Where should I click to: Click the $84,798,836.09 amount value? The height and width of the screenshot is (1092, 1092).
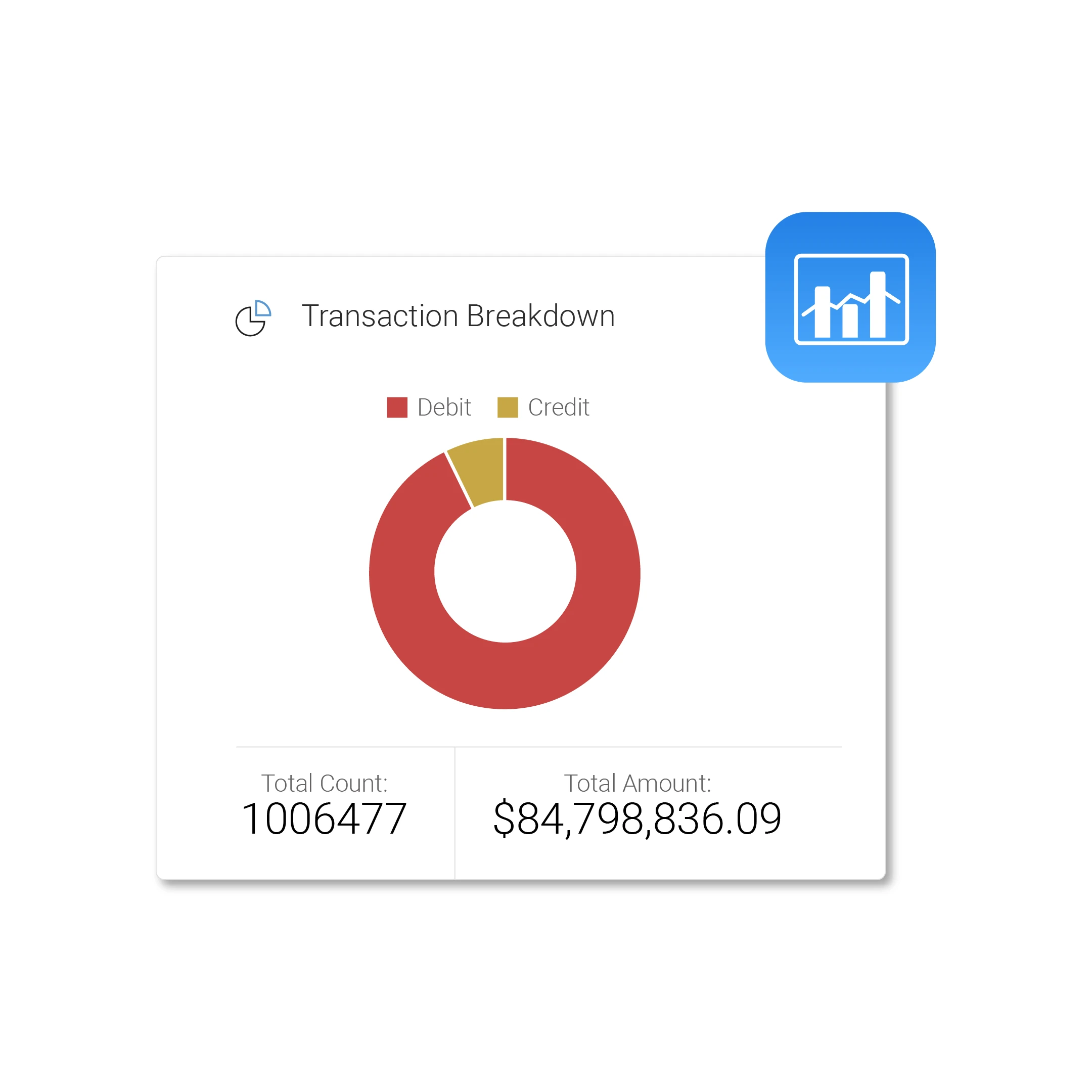click(x=638, y=819)
